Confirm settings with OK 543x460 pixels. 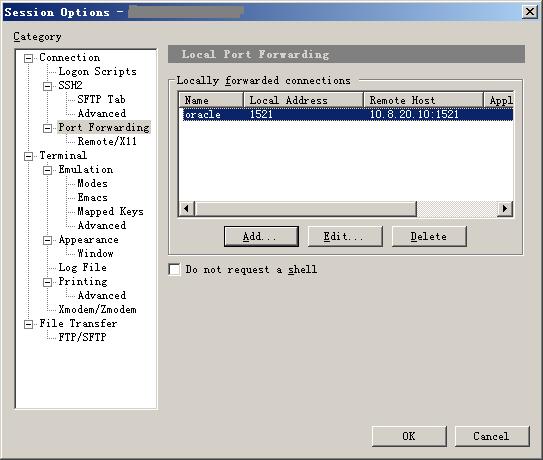pos(409,436)
